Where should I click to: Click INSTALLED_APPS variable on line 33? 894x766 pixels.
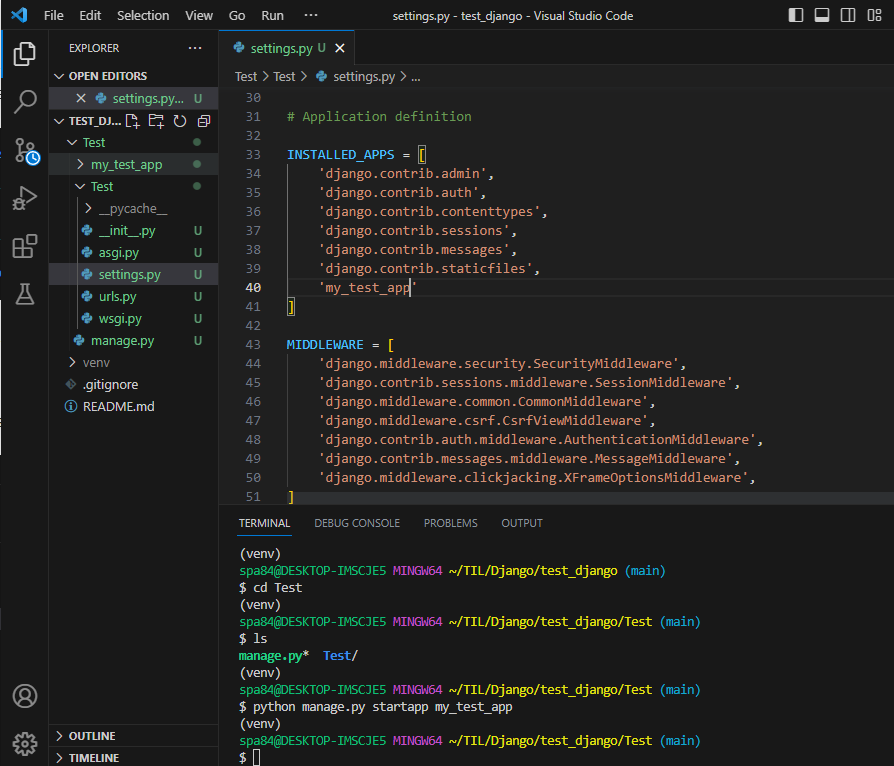tap(340, 155)
